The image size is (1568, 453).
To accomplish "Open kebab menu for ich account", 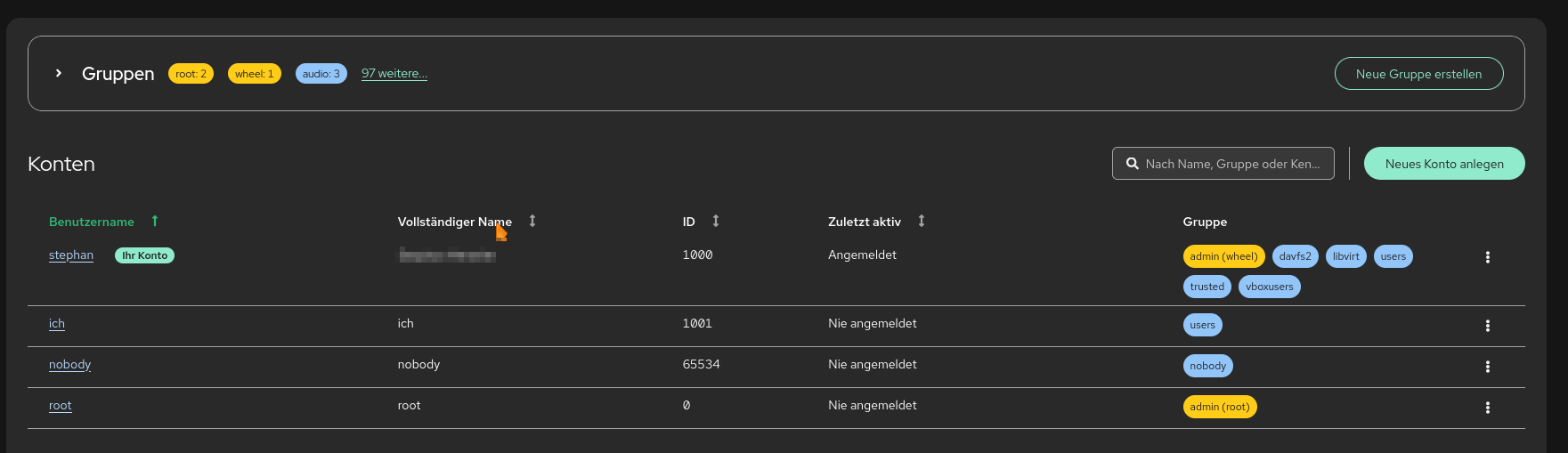I will 1487,326.
